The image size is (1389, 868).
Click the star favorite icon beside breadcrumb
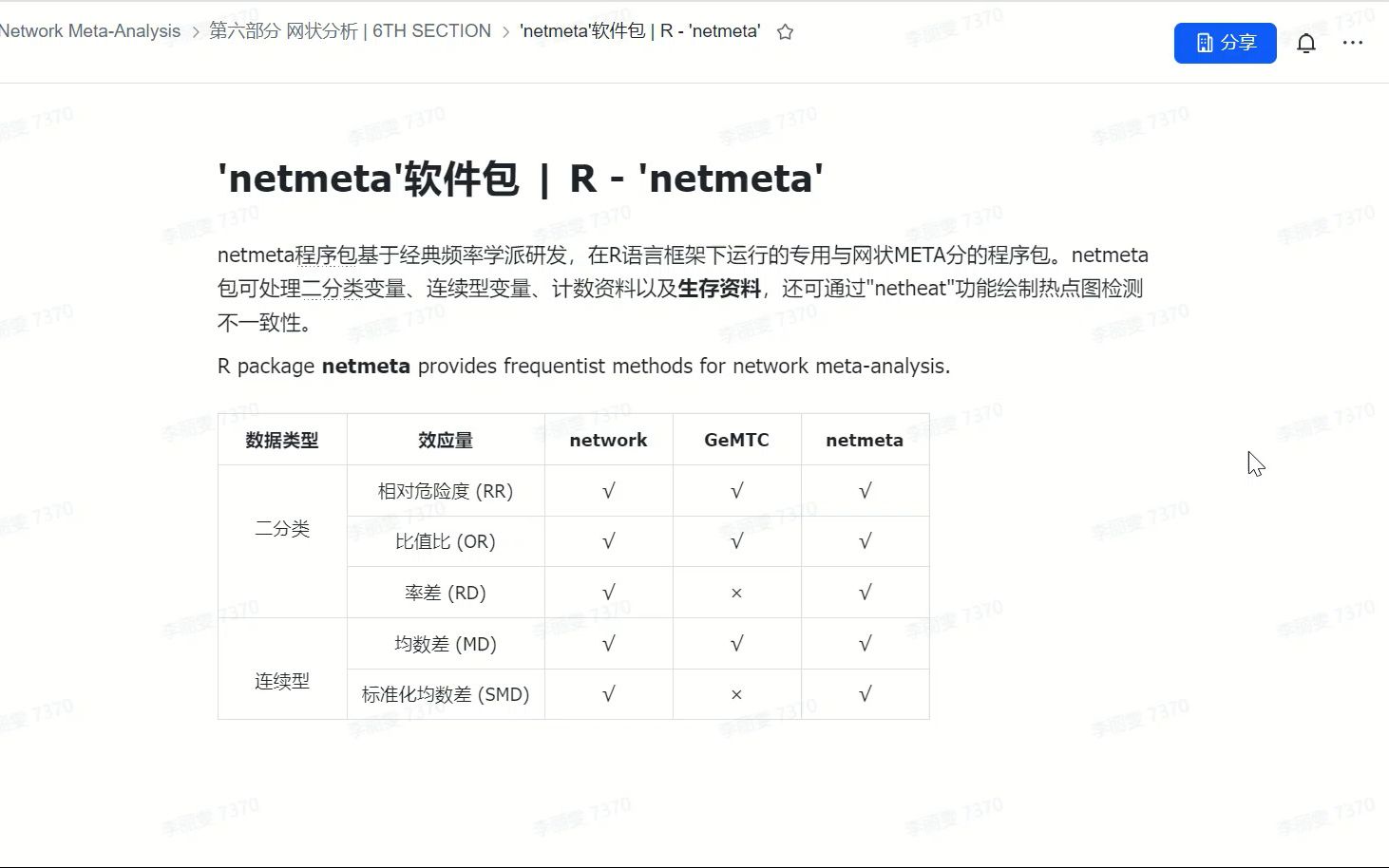[x=785, y=31]
